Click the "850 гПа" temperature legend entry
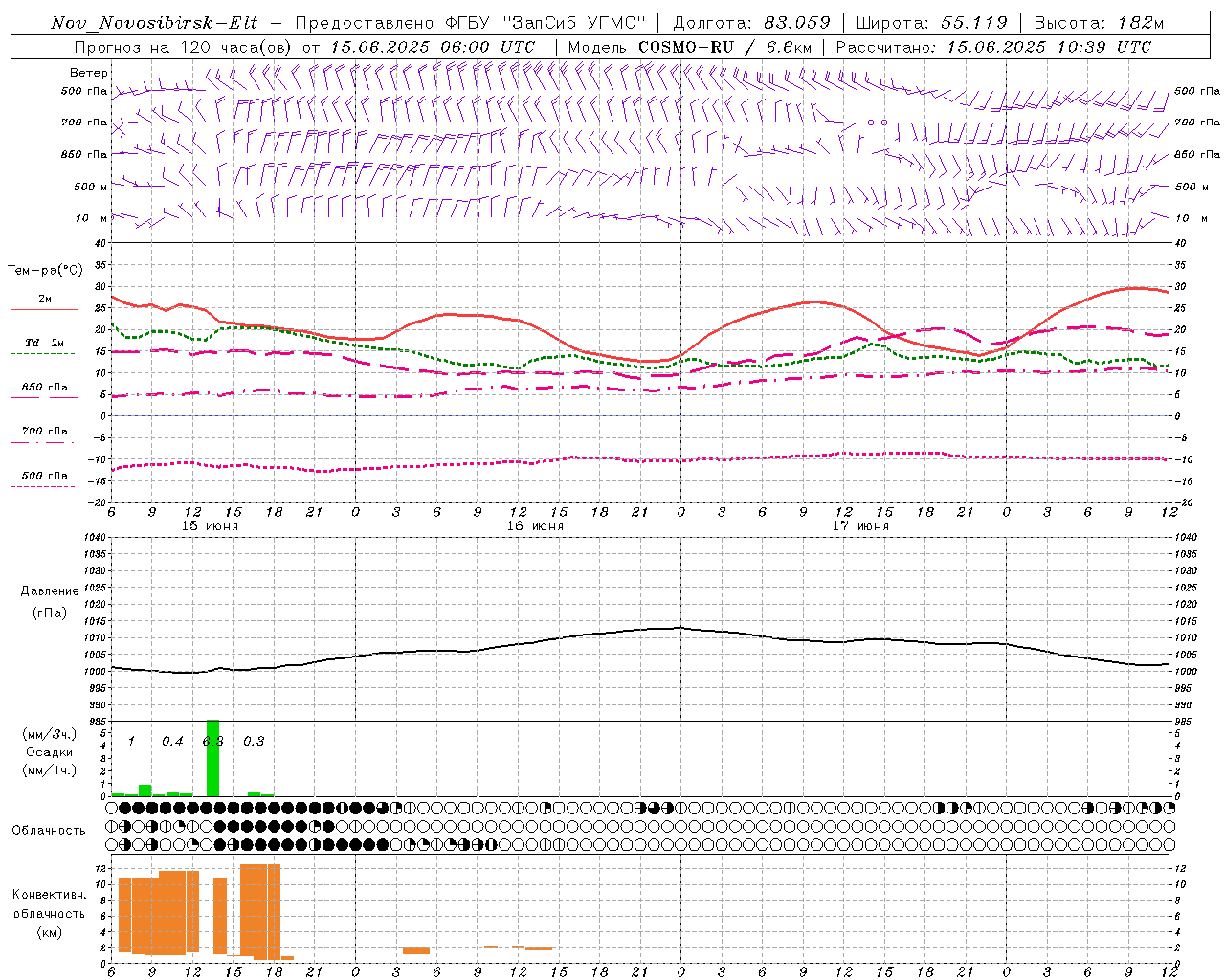Image resolution: width=1225 pixels, height=980 pixels. point(44,388)
